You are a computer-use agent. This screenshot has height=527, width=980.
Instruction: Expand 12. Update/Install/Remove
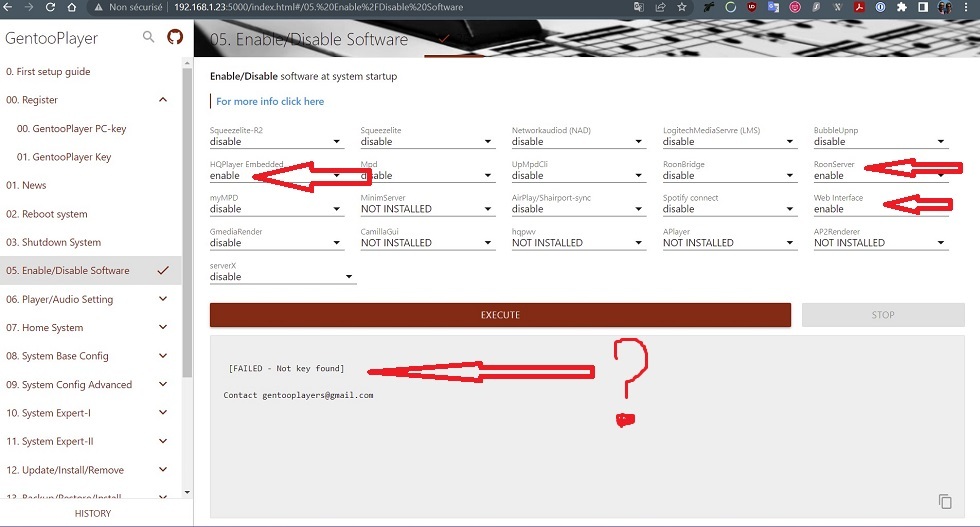[x=163, y=469]
